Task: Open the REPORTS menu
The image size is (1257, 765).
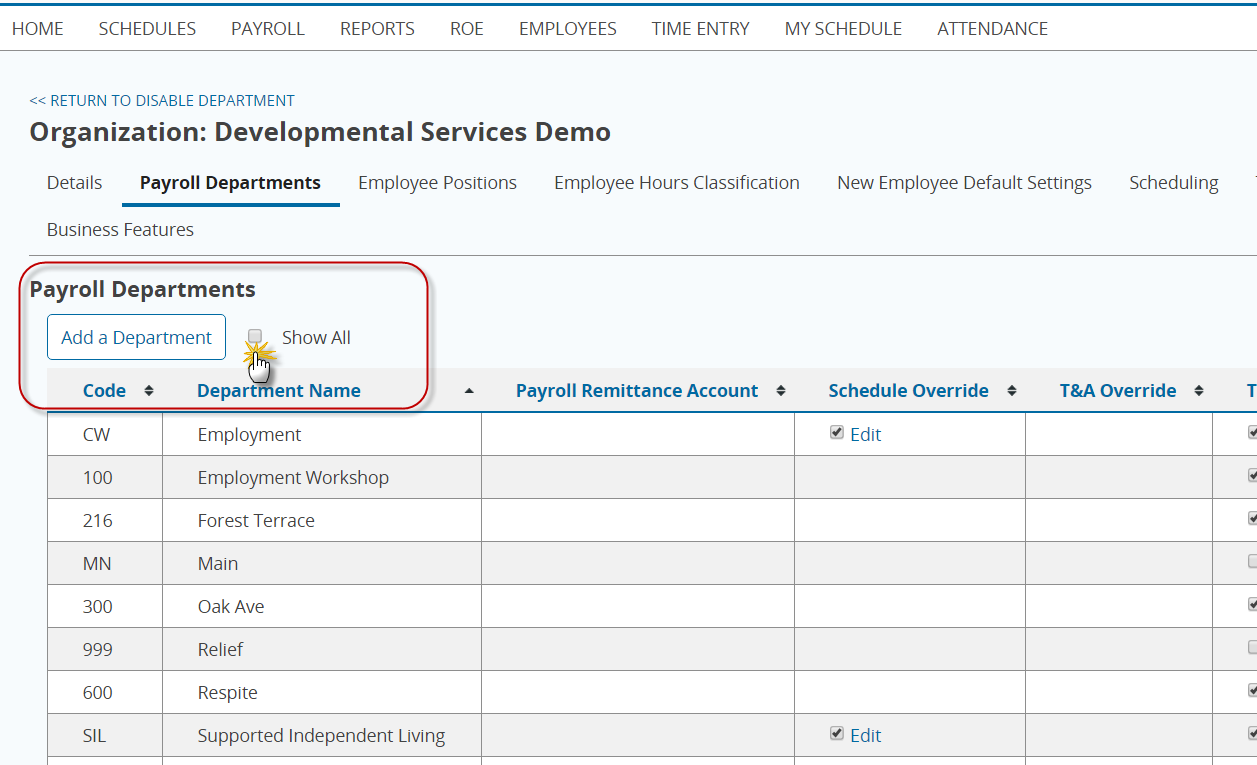Action: pyautogui.click(x=377, y=29)
